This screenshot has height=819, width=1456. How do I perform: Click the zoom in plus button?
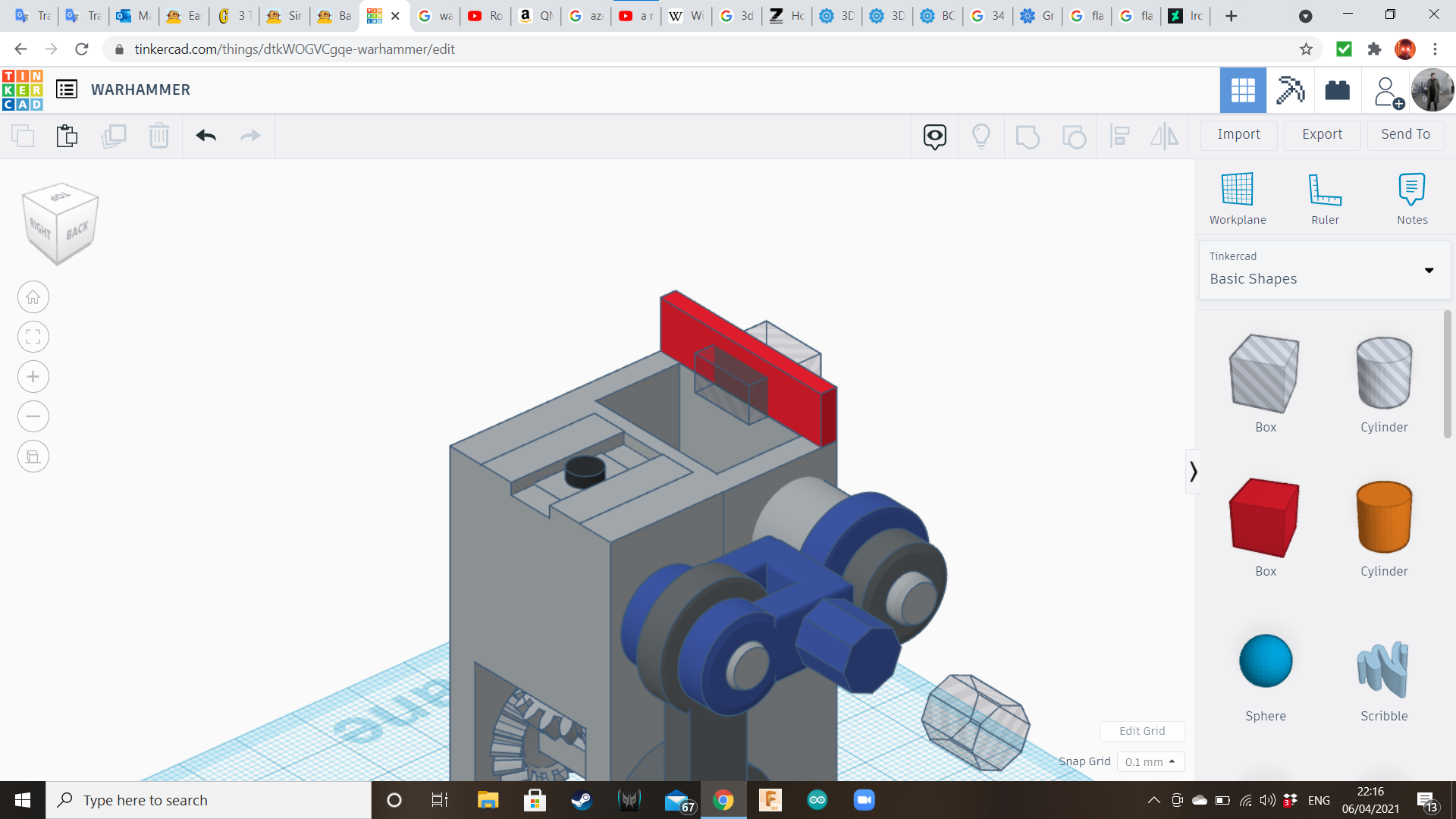point(33,377)
